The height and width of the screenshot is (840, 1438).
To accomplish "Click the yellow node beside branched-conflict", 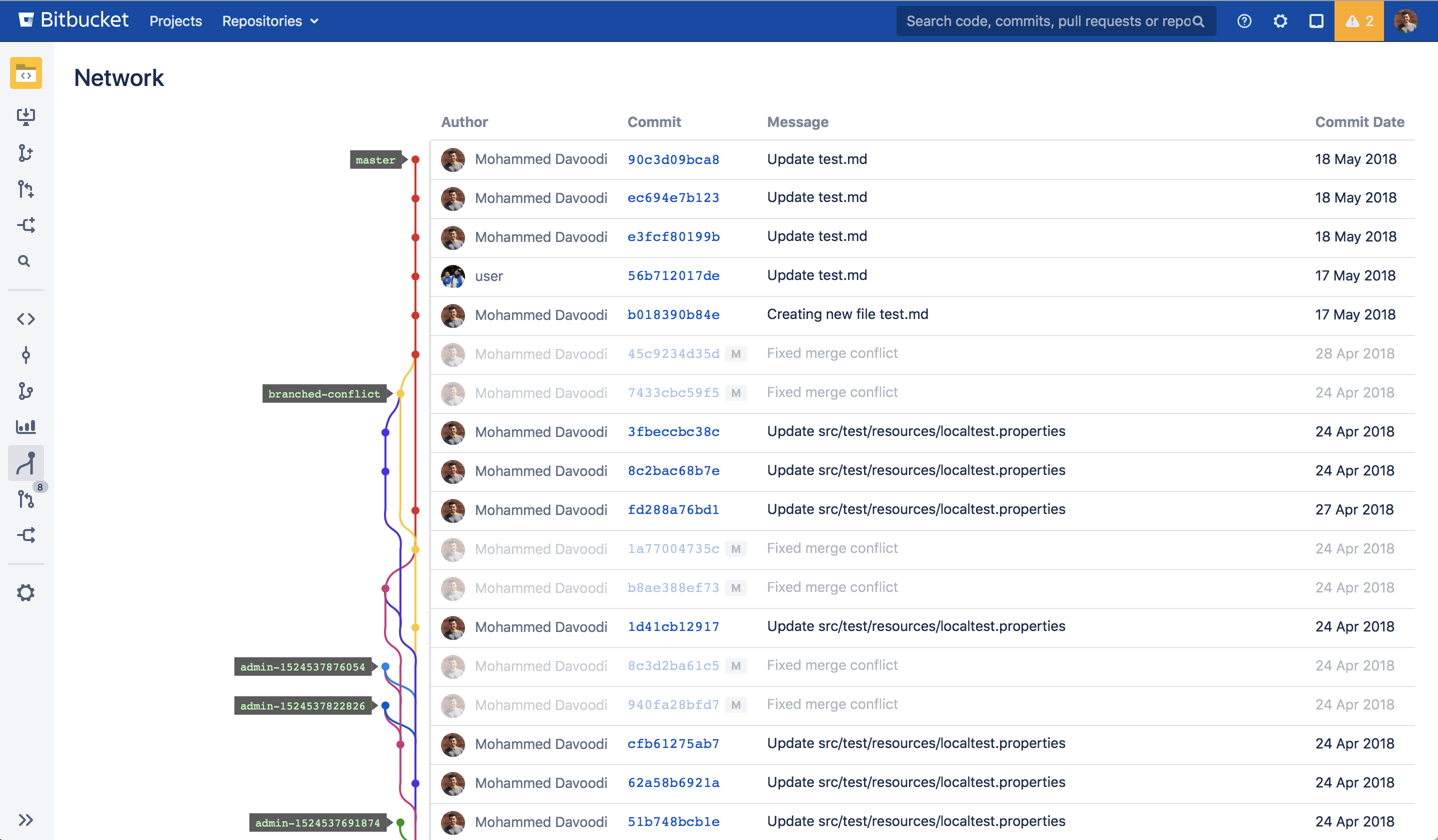I will pyautogui.click(x=400, y=394).
